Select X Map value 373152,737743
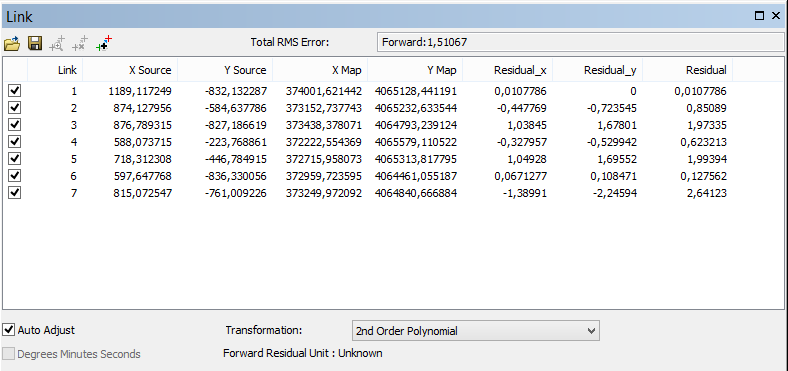This screenshot has height=371, width=788. pyautogui.click(x=324, y=108)
